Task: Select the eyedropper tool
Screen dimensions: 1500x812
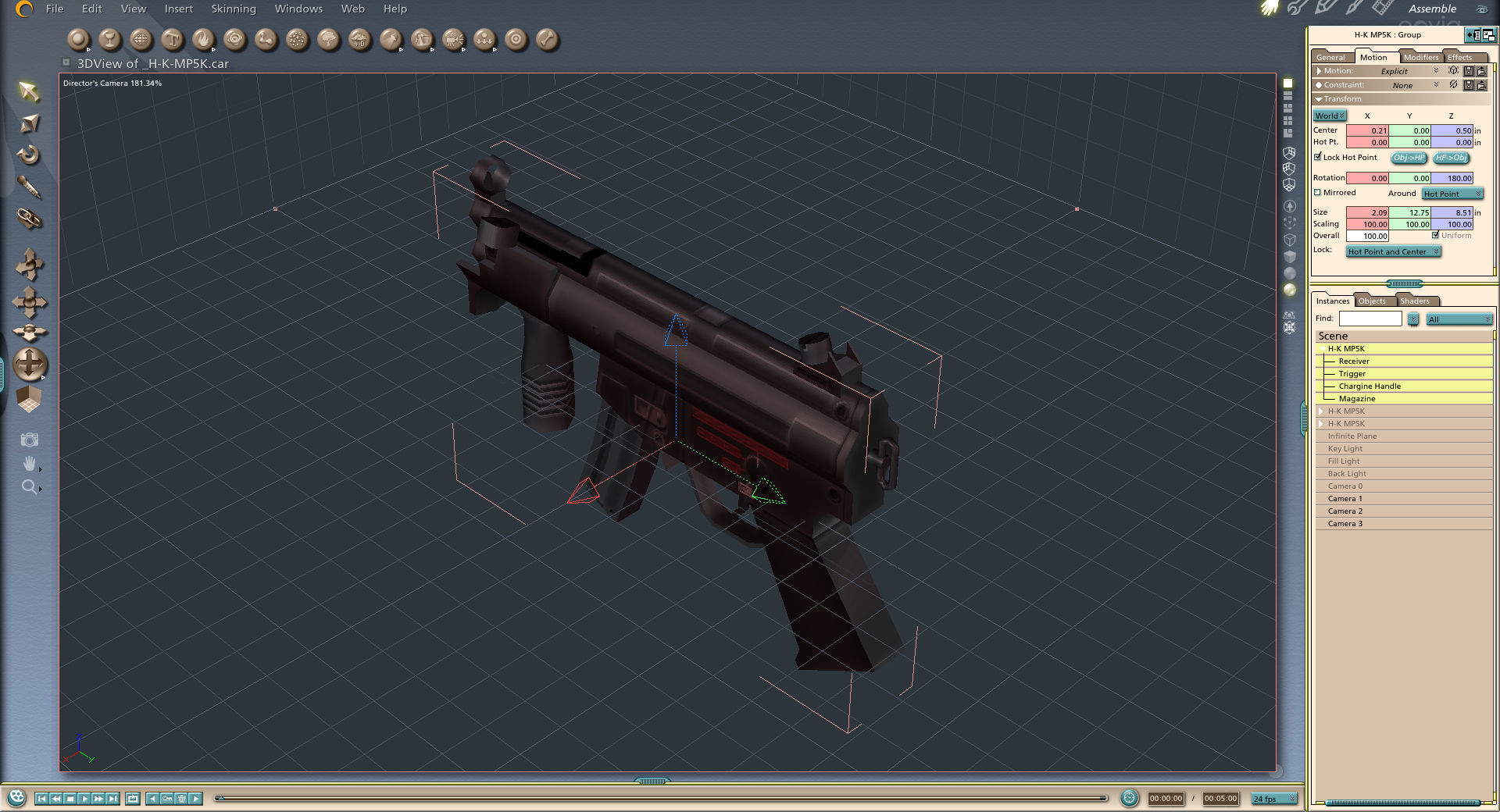Action: coord(29,187)
